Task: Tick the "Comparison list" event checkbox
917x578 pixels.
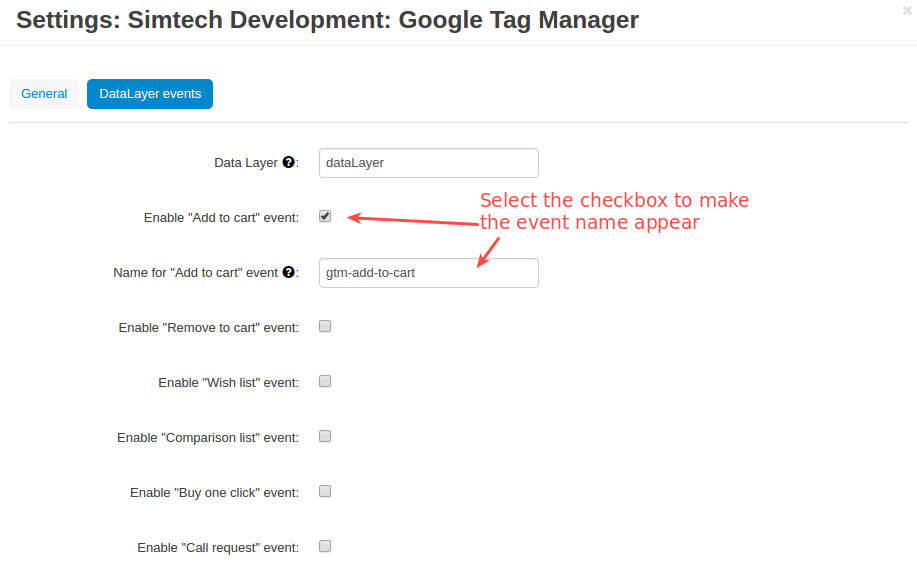Action: pos(325,436)
